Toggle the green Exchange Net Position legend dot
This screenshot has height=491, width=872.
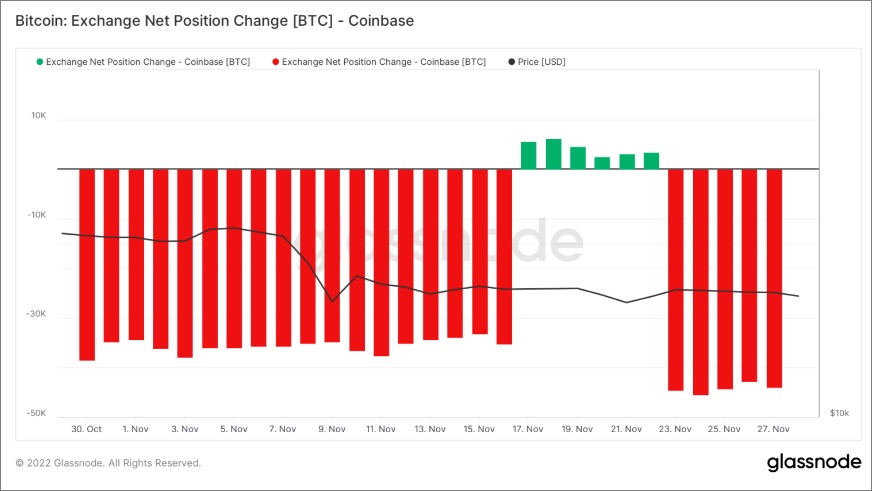point(39,62)
